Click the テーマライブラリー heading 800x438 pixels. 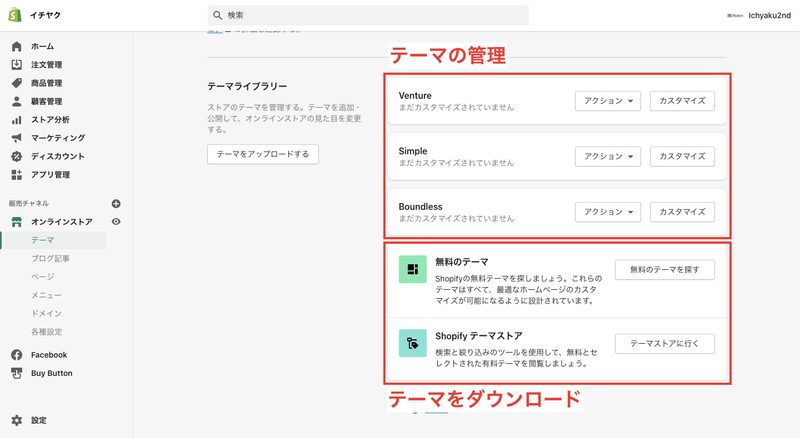[x=247, y=86]
